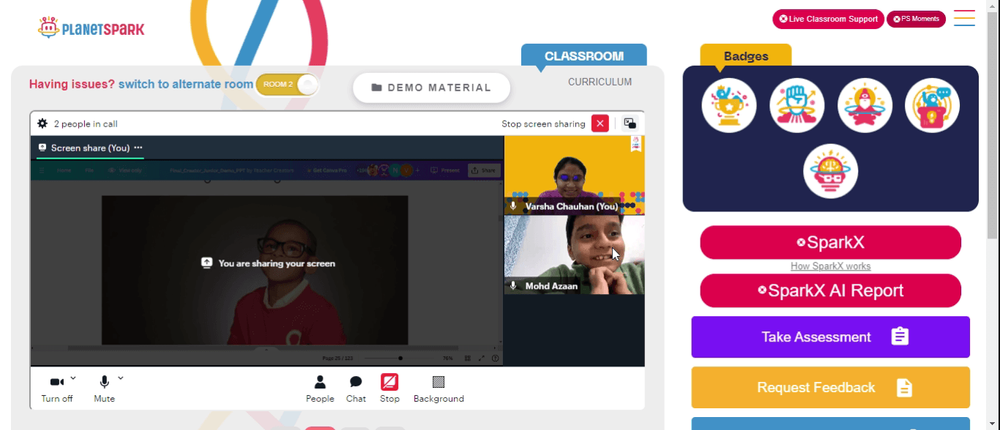Click the 'Stop screen sharing' label

(x=543, y=124)
